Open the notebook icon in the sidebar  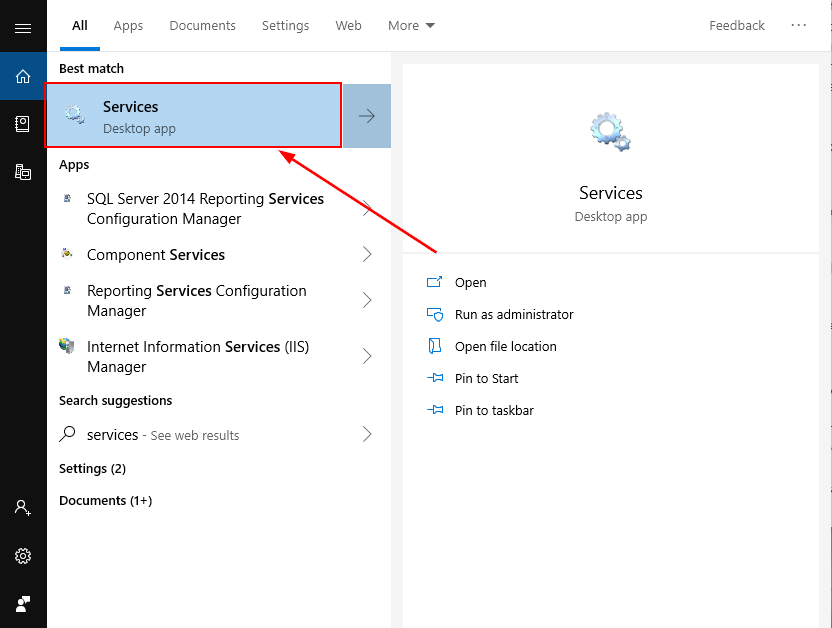(23, 124)
